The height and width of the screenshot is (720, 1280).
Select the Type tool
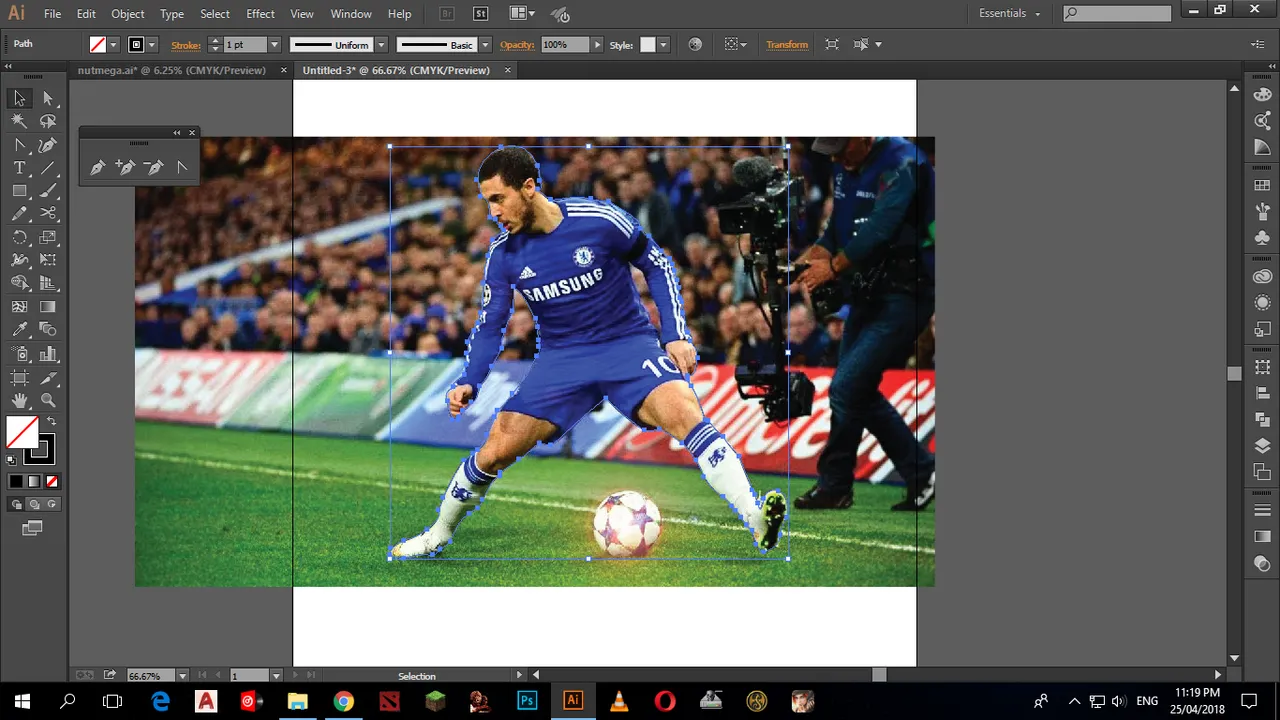pos(19,168)
